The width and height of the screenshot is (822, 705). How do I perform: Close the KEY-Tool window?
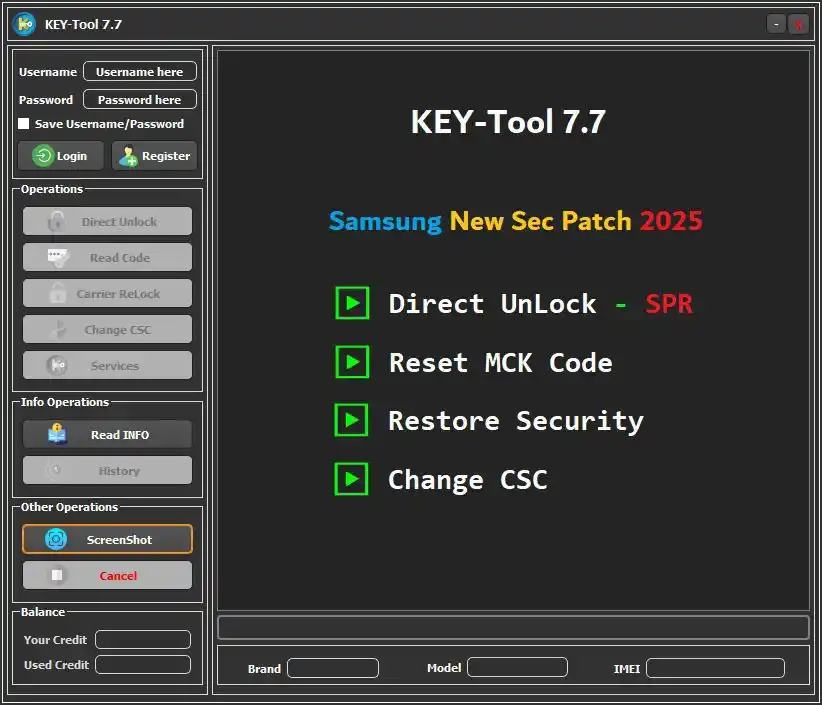tap(798, 24)
